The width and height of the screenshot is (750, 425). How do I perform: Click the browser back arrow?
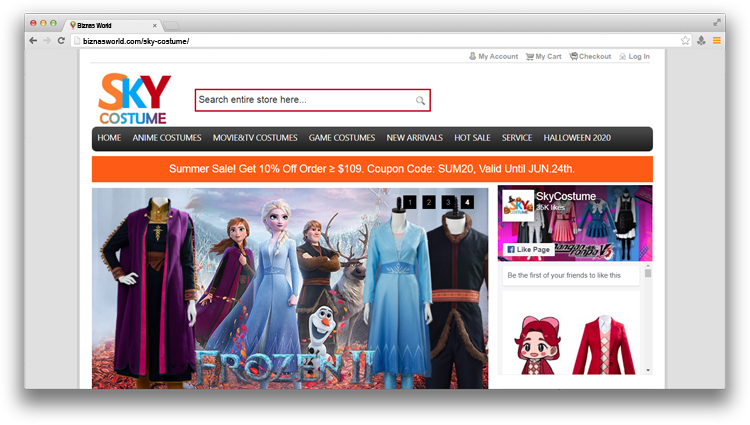pyautogui.click(x=33, y=41)
